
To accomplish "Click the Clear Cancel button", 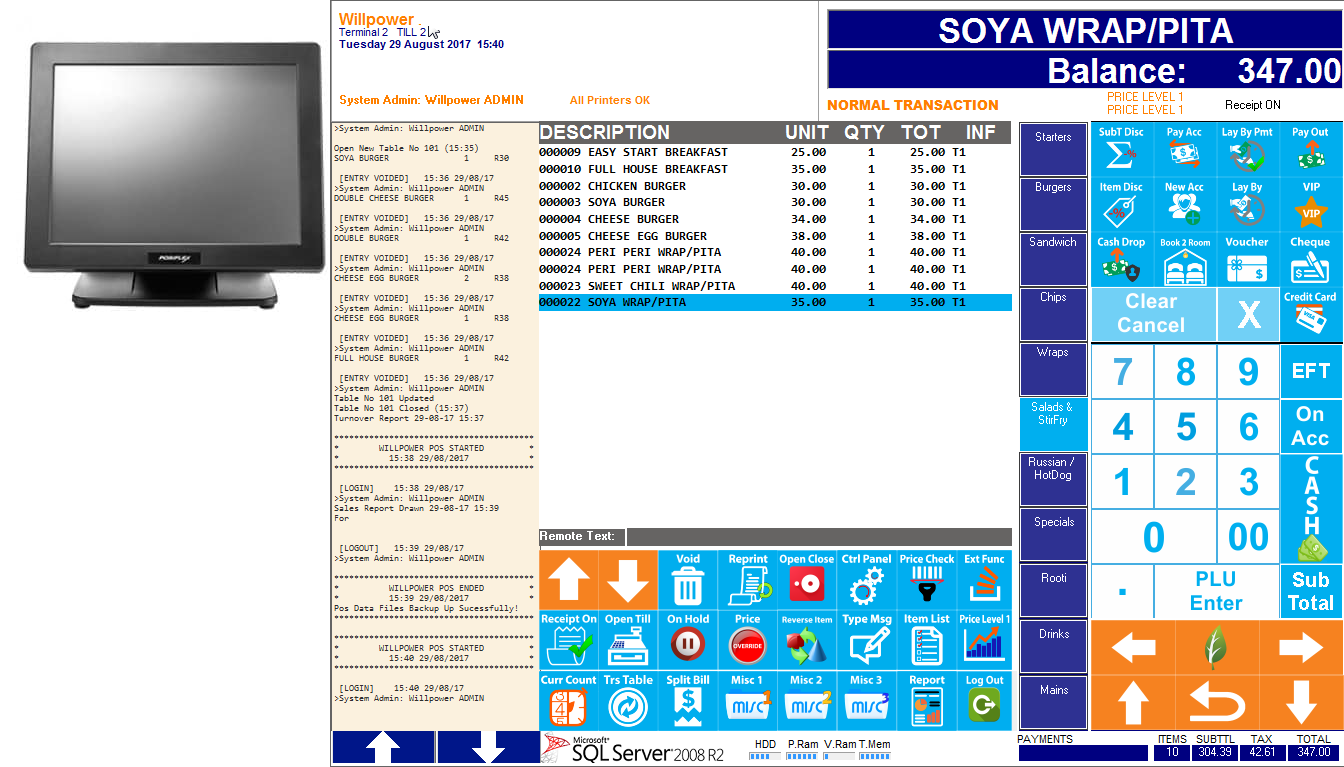I will [x=1151, y=314].
